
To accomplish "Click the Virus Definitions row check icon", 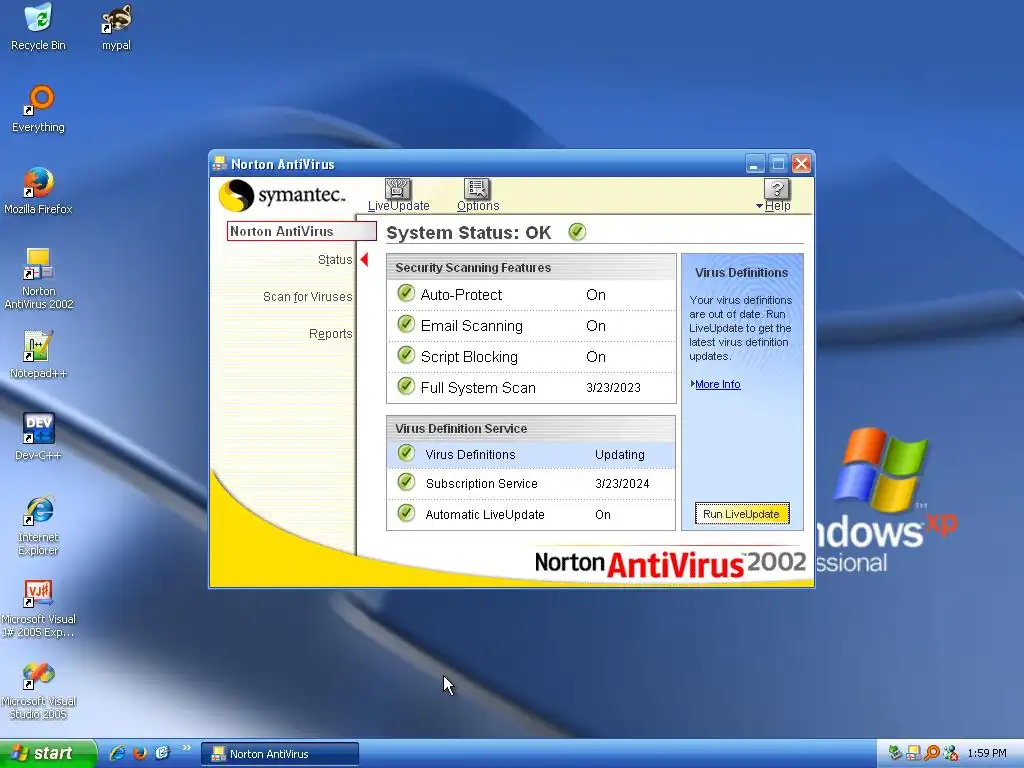I will (x=406, y=453).
